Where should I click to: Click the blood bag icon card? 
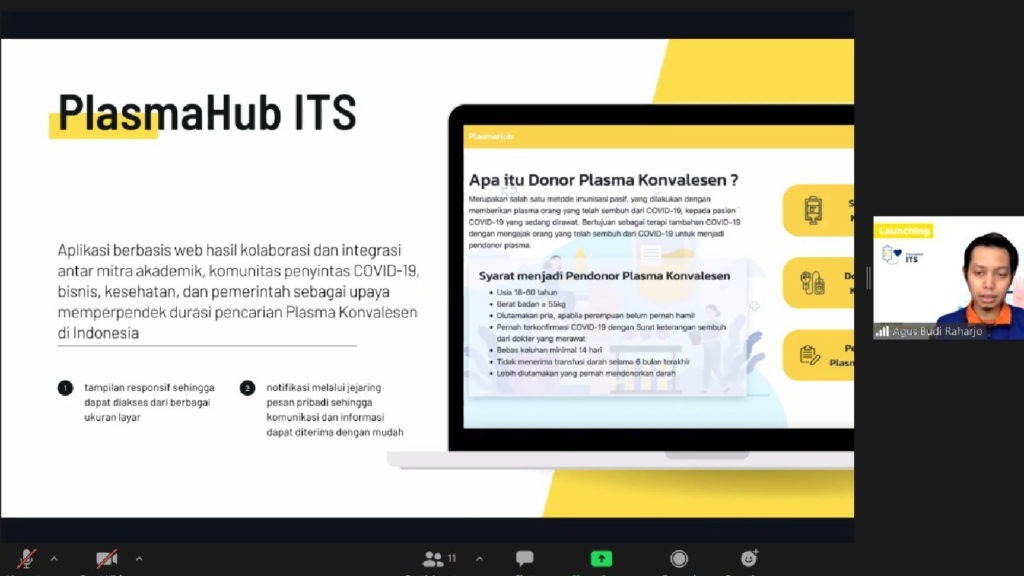point(813,210)
